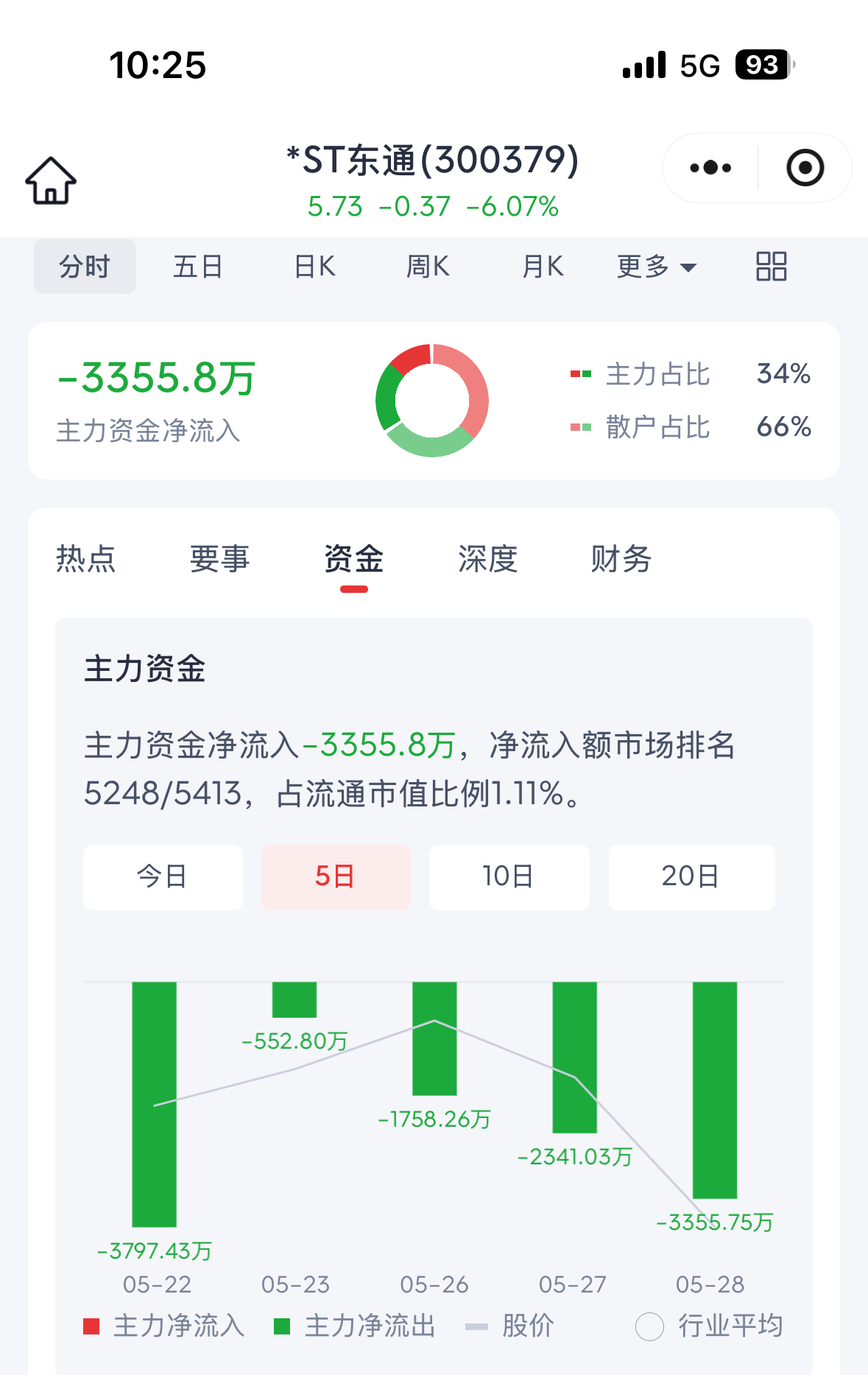Tap the 05-26 outflow bar
The height and width of the screenshot is (1375, 868).
[x=434, y=1038]
